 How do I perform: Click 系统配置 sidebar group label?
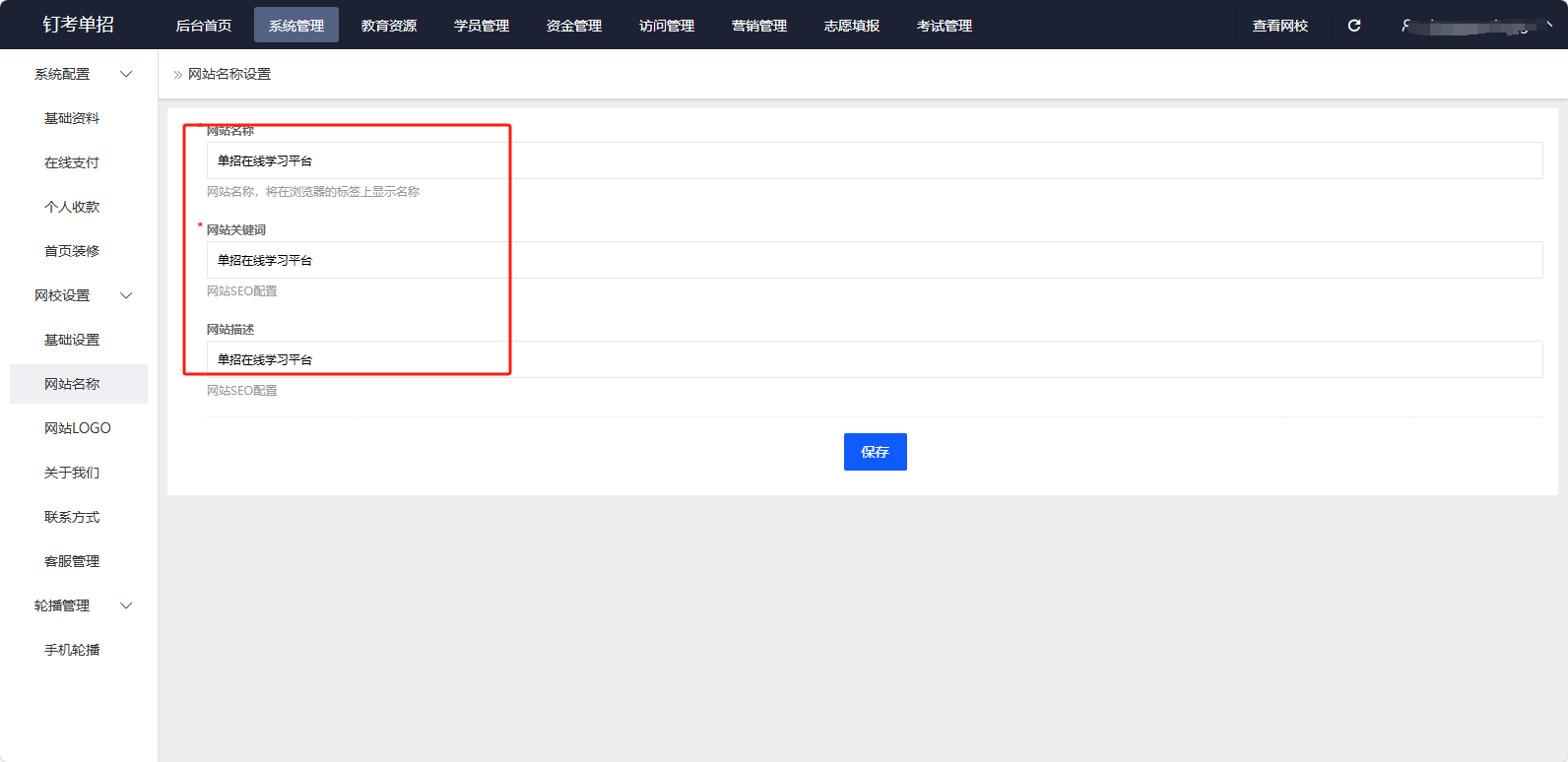pos(62,74)
